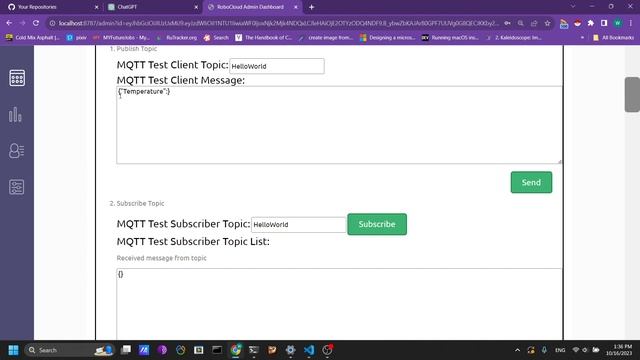
Task: Go back with the browser back arrow
Action: tap(9, 23)
